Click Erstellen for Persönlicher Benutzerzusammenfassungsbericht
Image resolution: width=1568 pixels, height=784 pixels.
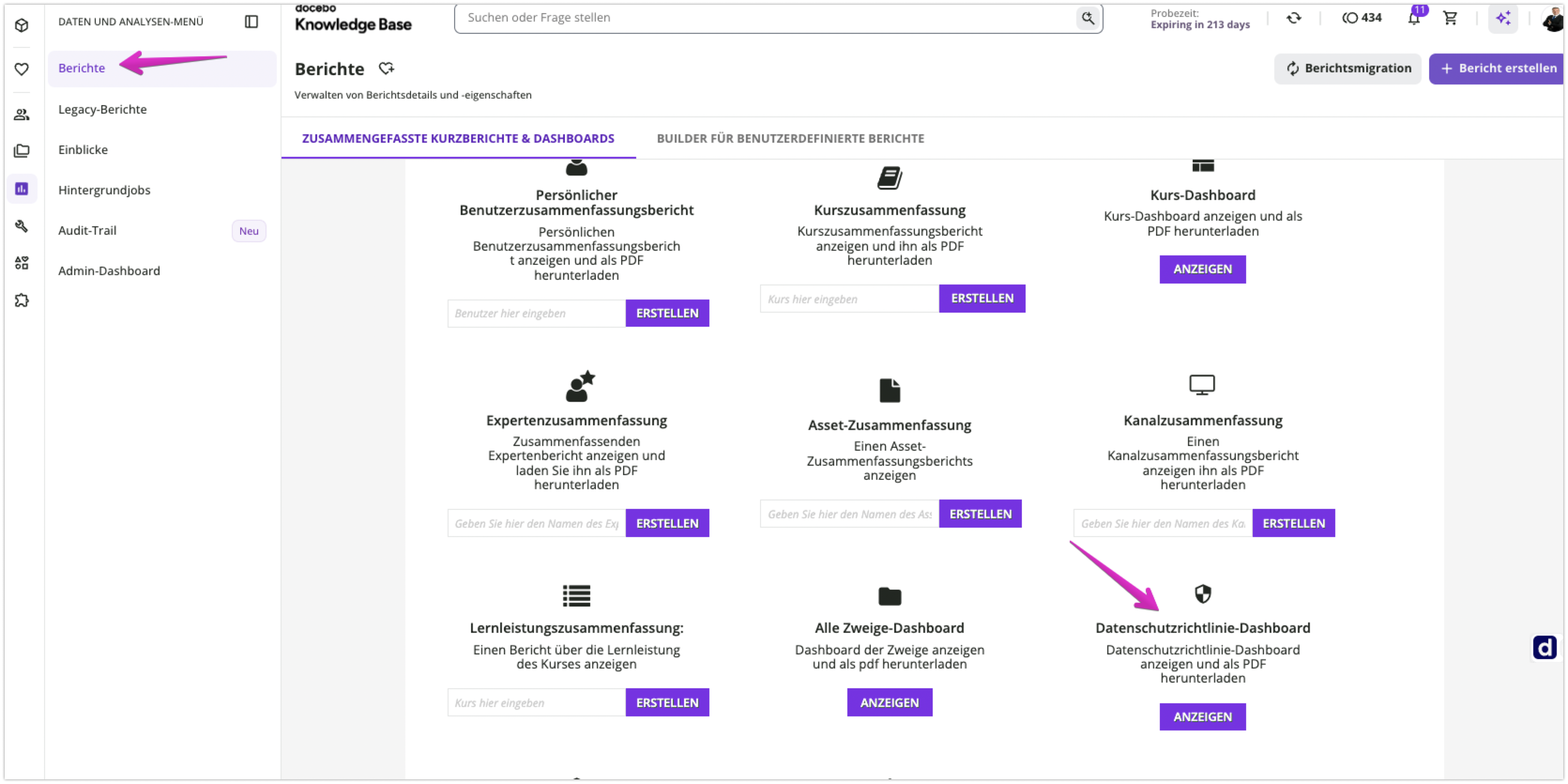[667, 313]
